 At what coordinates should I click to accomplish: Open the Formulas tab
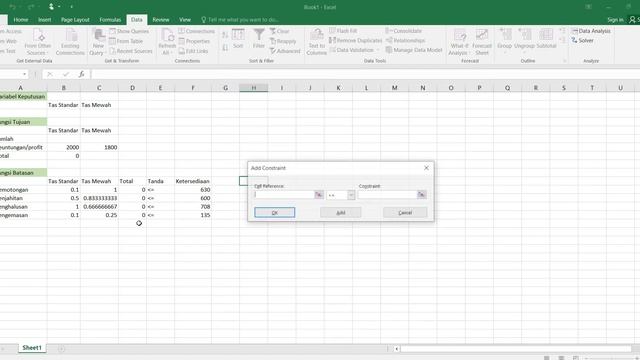click(110, 20)
